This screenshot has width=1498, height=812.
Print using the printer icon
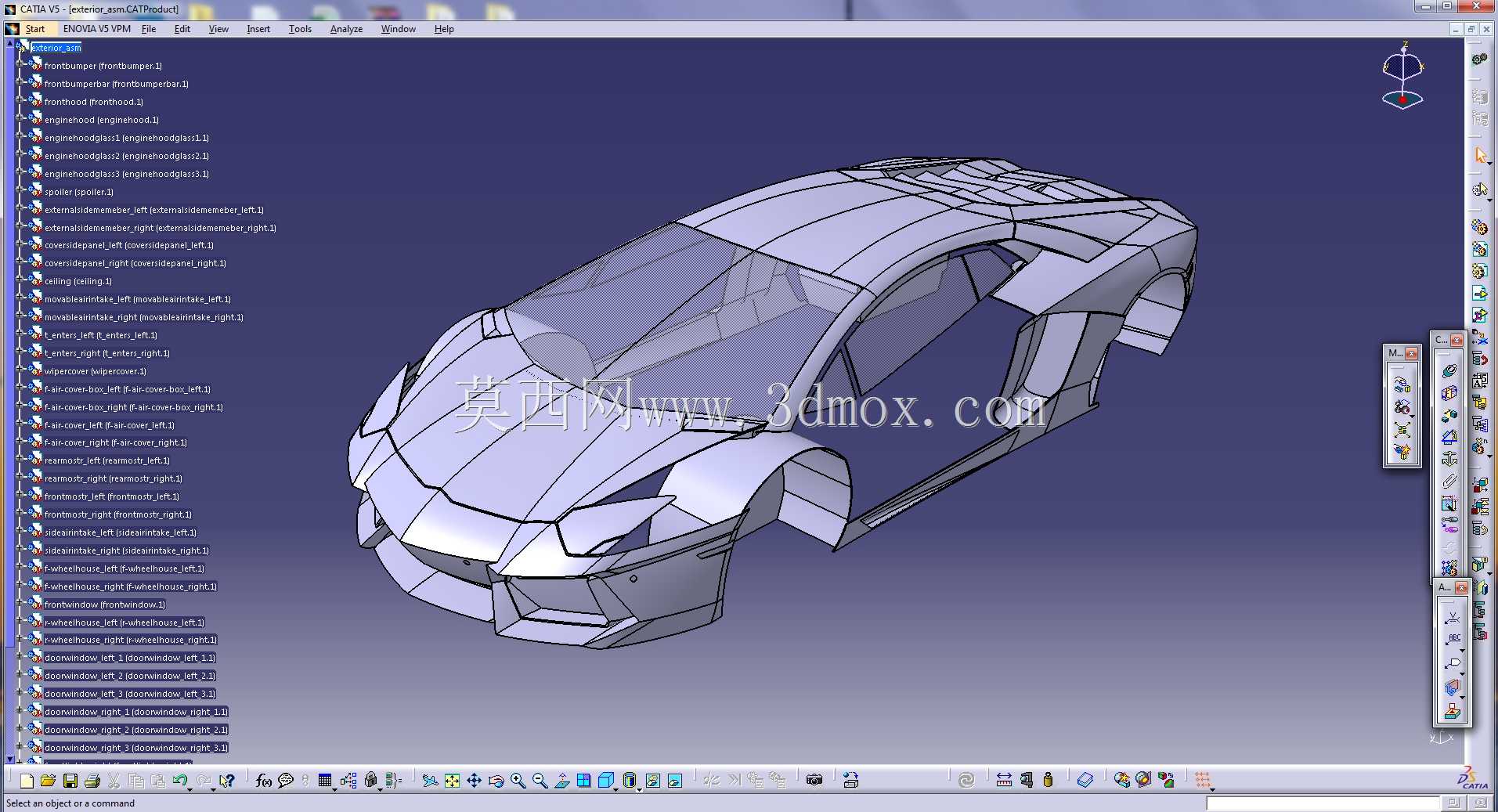(92, 781)
